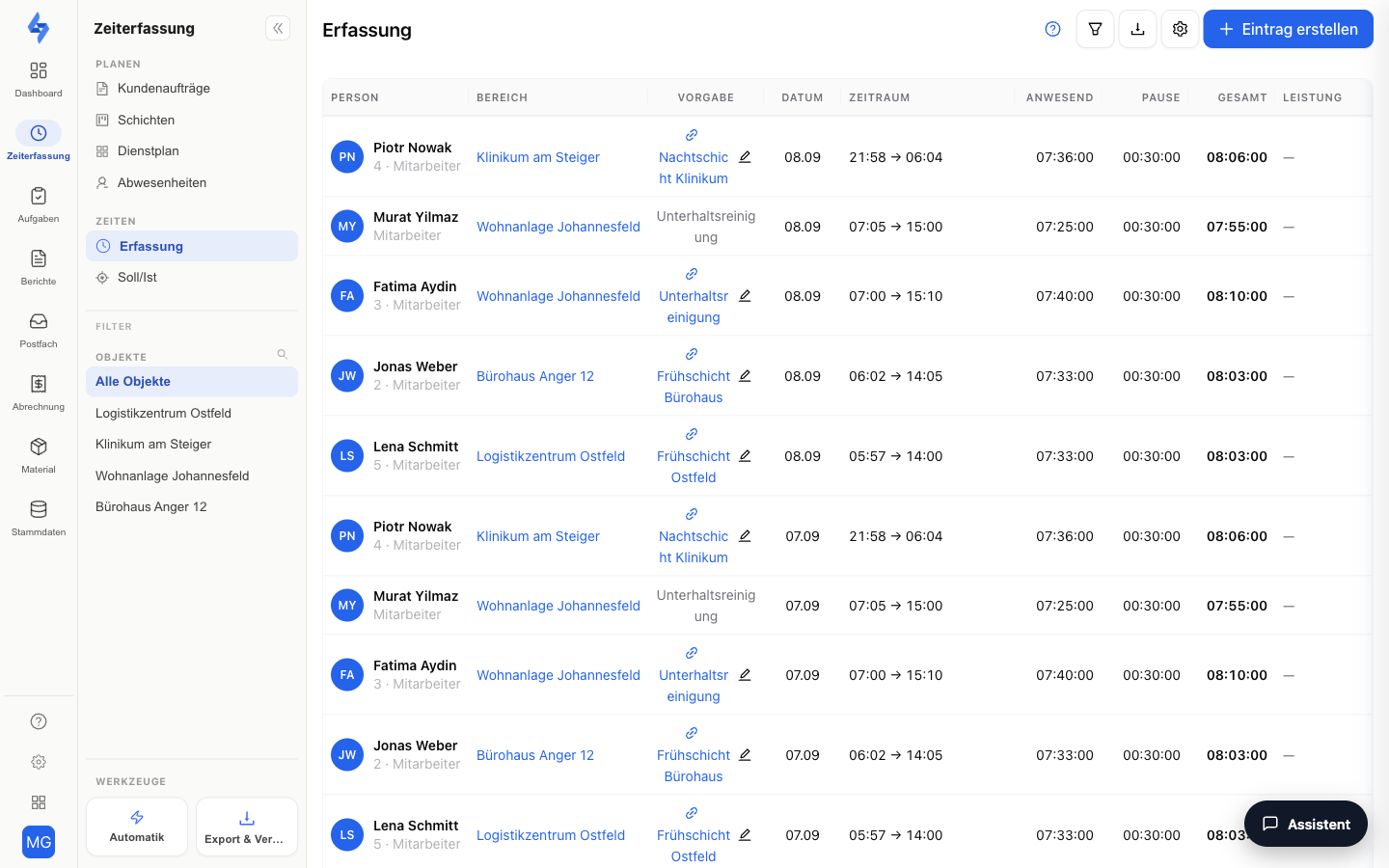1389x868 pixels.
Task: Click the download export icon in header
Action: pos(1137,29)
